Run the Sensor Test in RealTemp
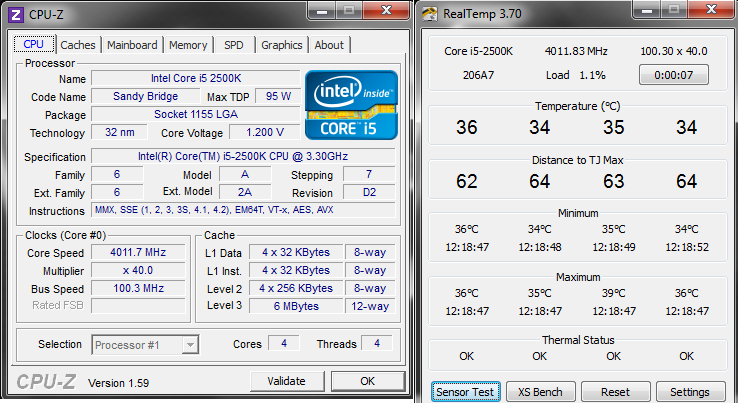This screenshot has width=738, height=403. coord(465,392)
